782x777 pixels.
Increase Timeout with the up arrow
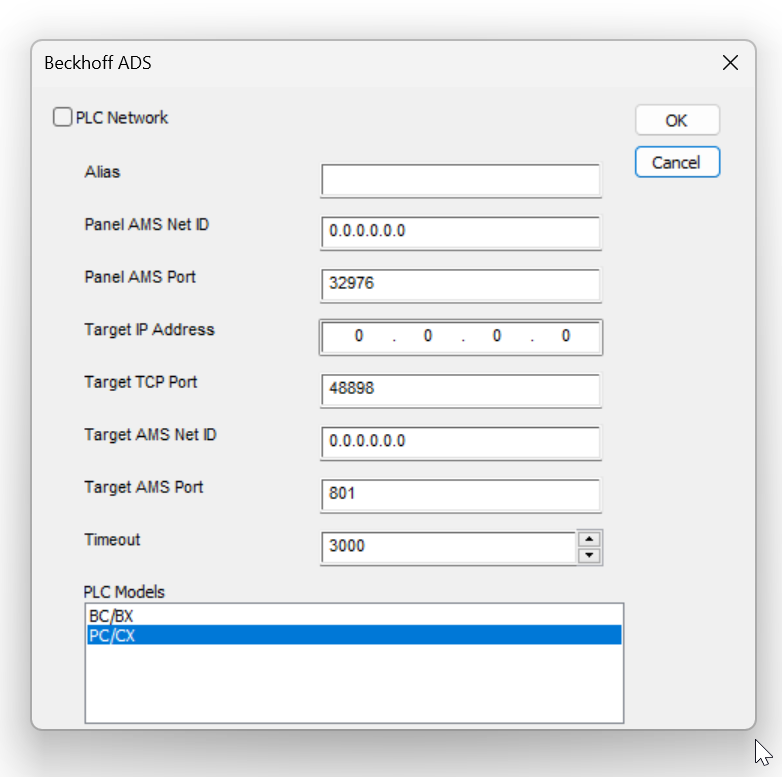tap(589, 539)
